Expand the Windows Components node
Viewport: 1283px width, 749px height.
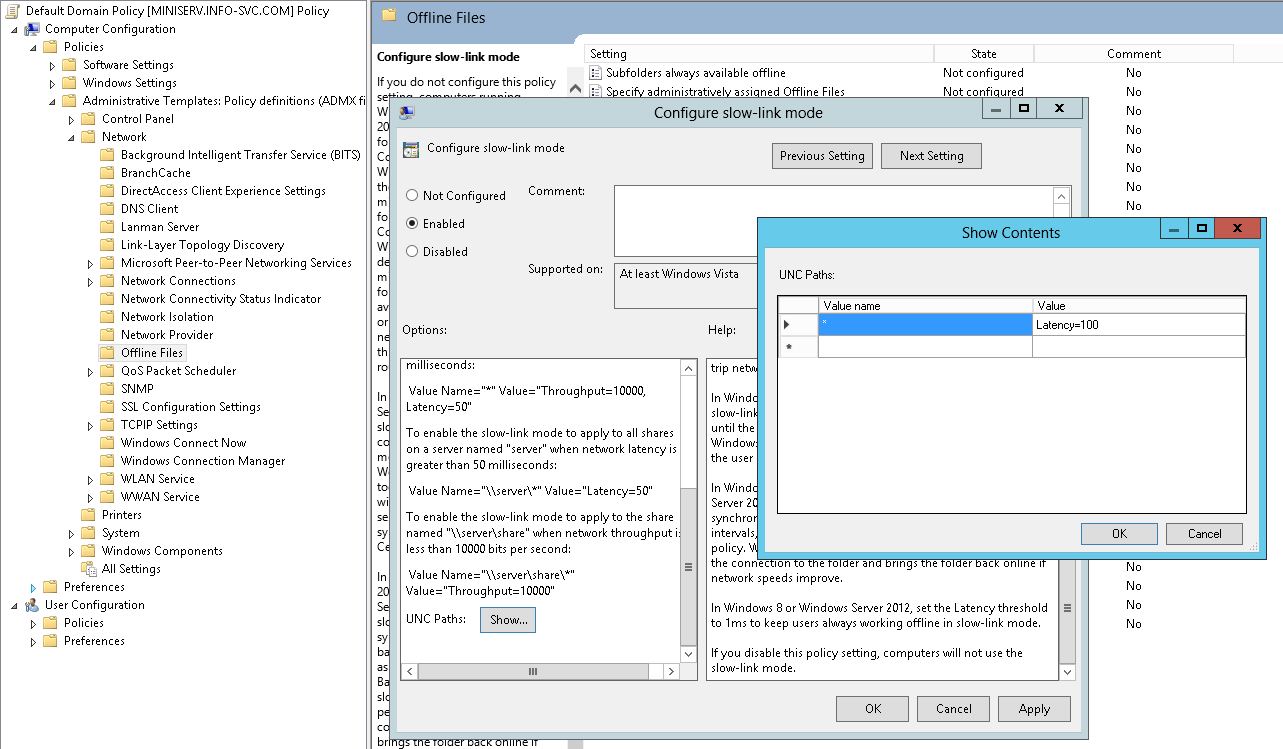click(x=71, y=552)
